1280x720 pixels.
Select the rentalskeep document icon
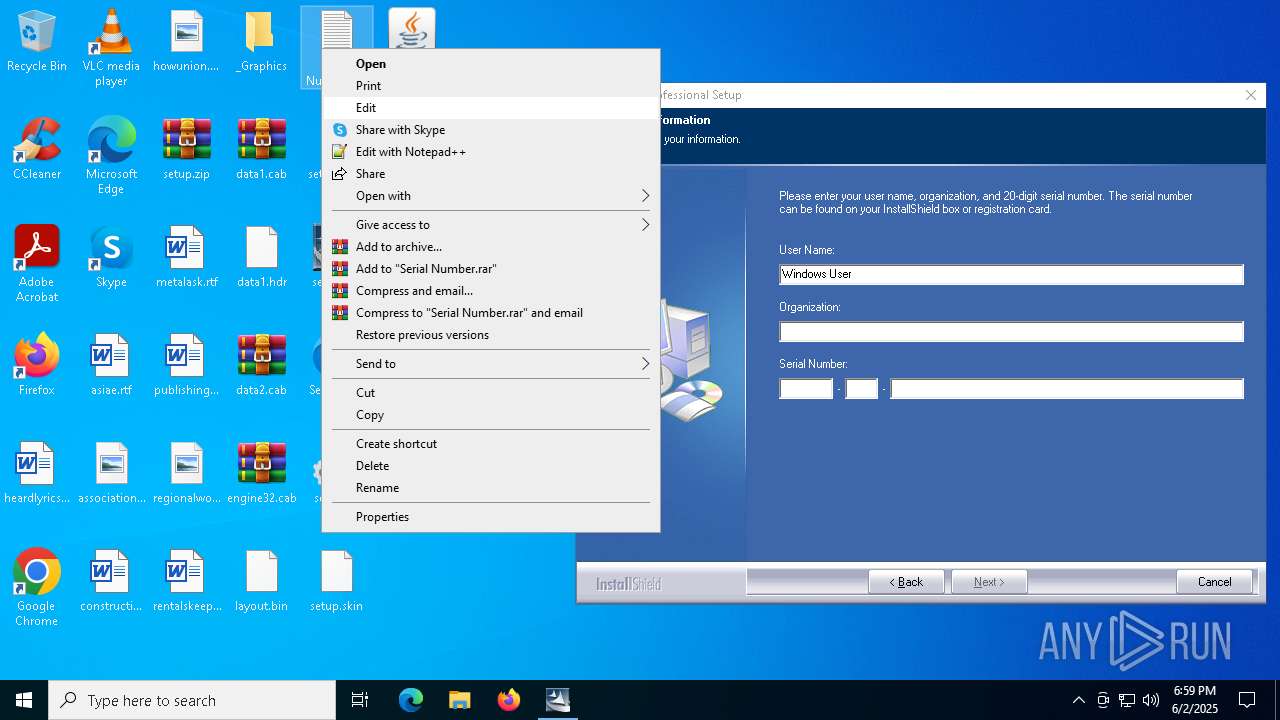[x=186, y=581]
